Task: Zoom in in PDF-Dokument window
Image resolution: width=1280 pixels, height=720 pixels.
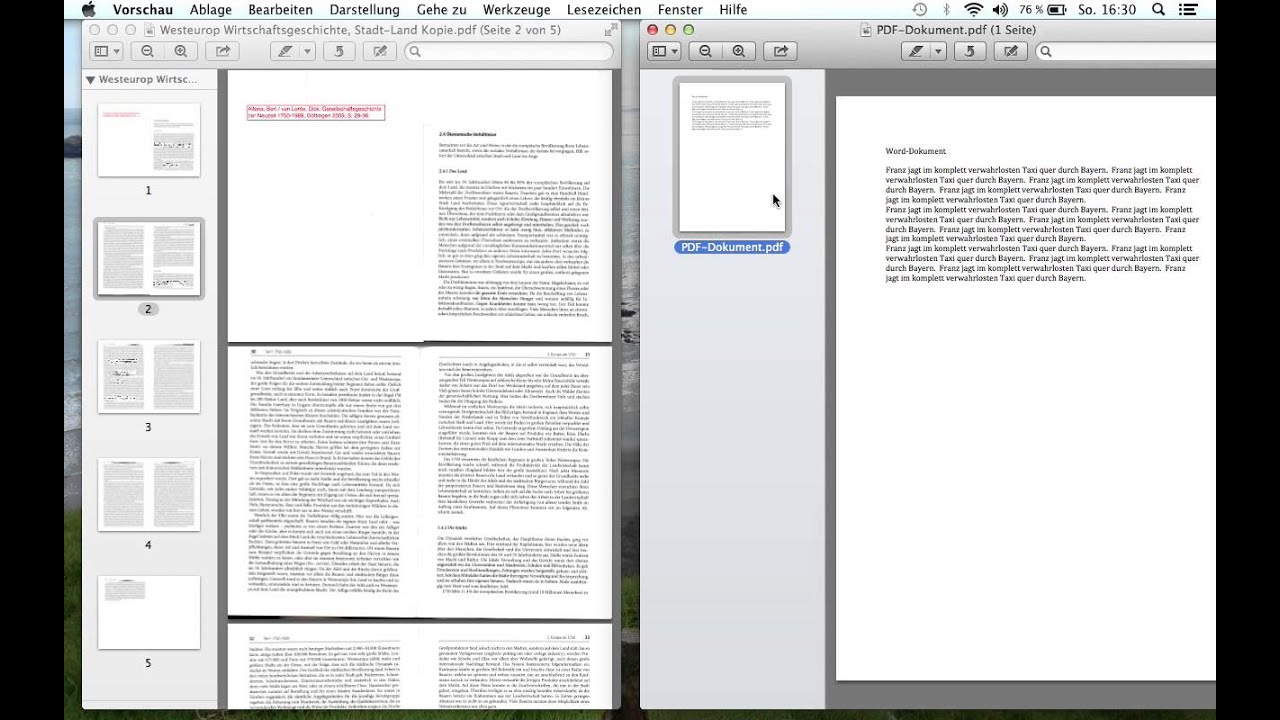Action: point(739,51)
